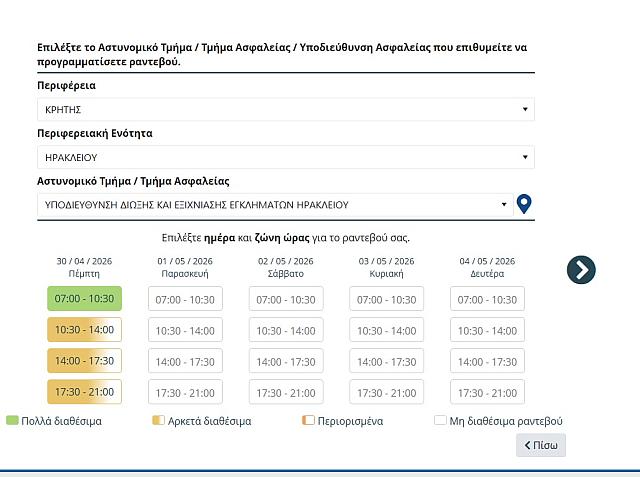Click 14:00 - 17:30 slot on Κυριακή
This screenshot has height=477, width=640.
(x=386, y=361)
